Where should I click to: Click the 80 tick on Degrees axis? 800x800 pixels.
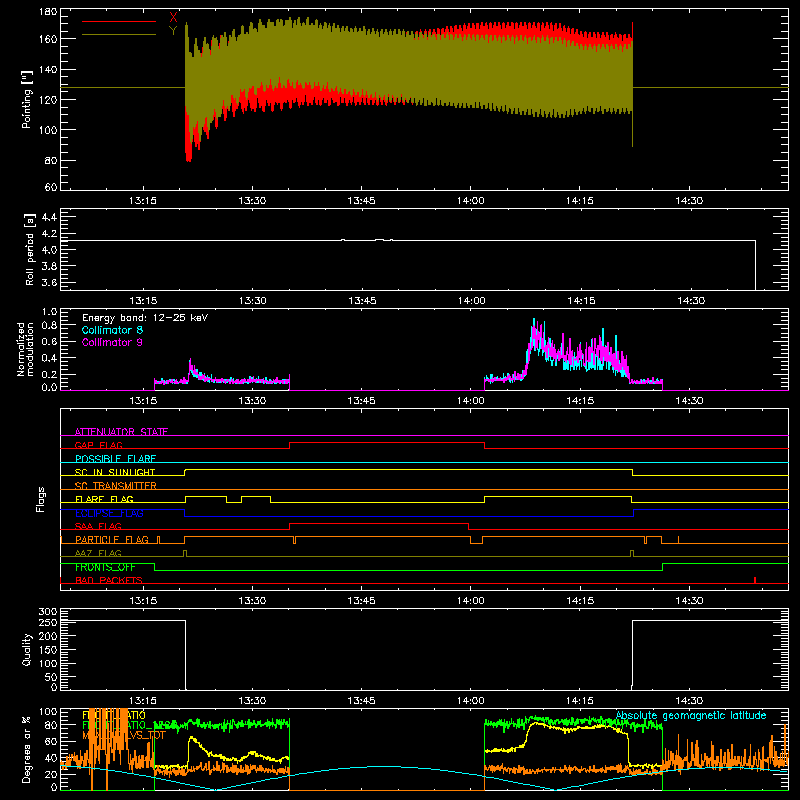[51, 725]
